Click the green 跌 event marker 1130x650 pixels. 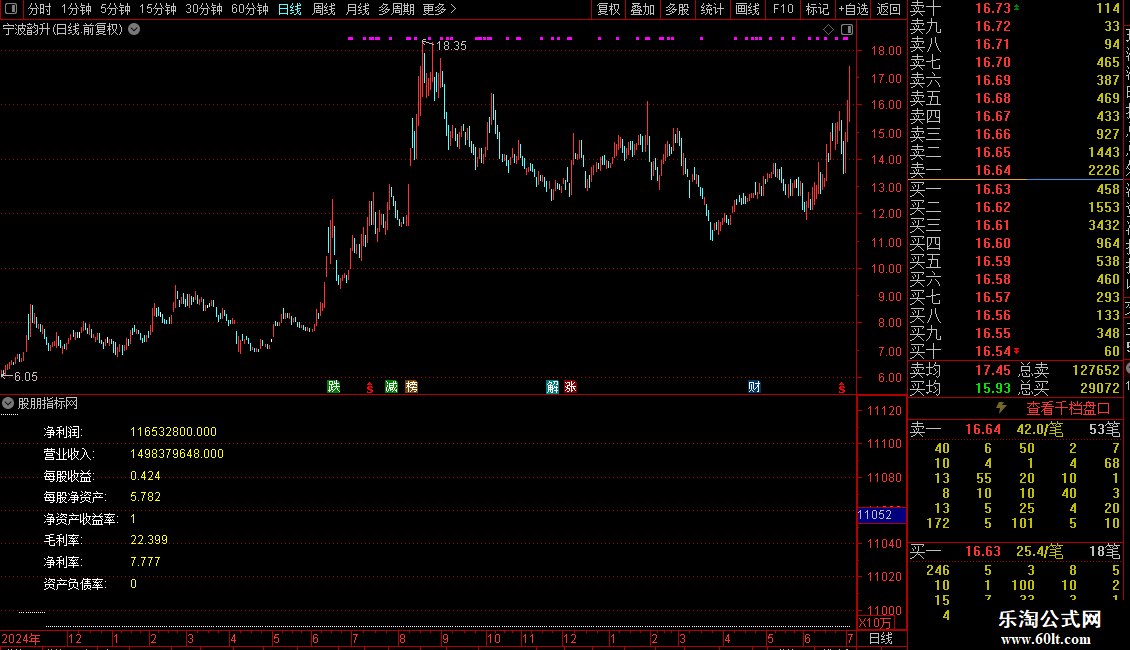[x=334, y=387]
